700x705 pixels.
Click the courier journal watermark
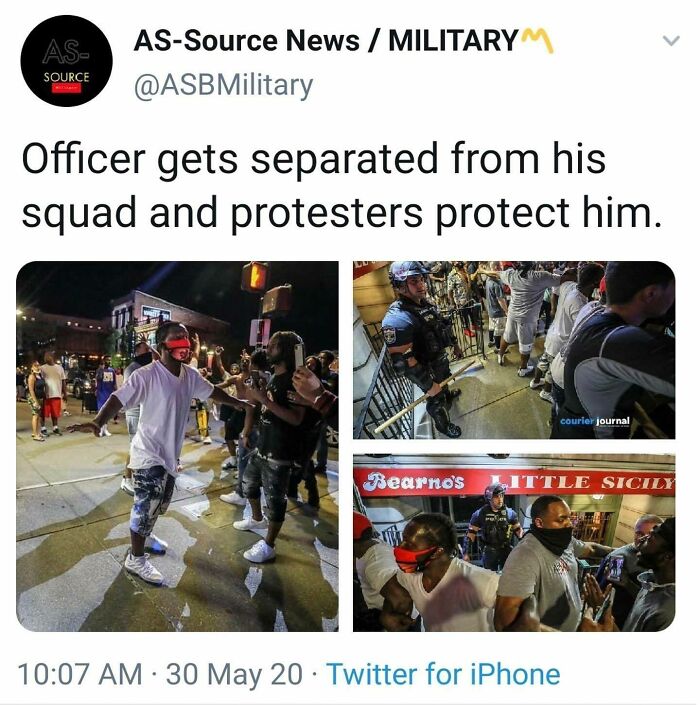click(x=594, y=421)
